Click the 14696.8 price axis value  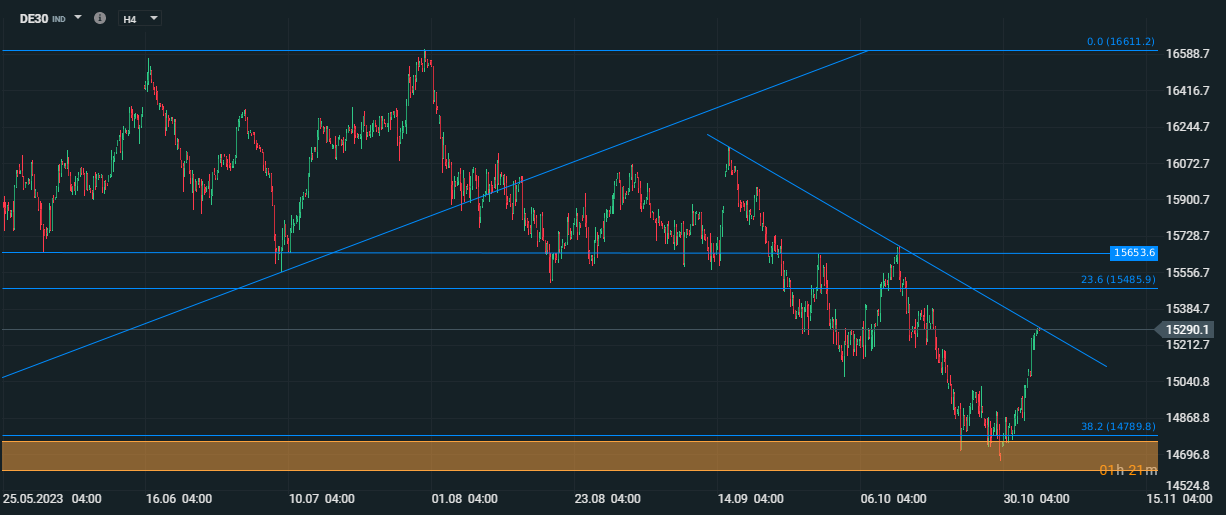tap(1188, 454)
